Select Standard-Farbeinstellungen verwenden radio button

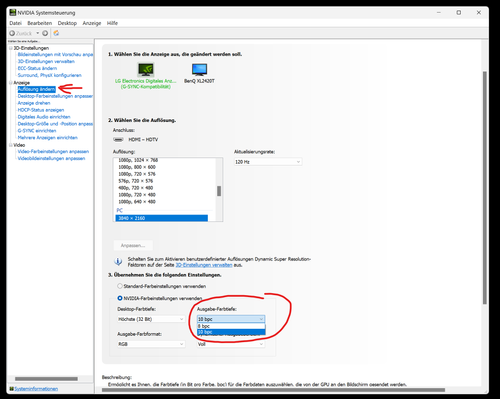click(x=120, y=286)
